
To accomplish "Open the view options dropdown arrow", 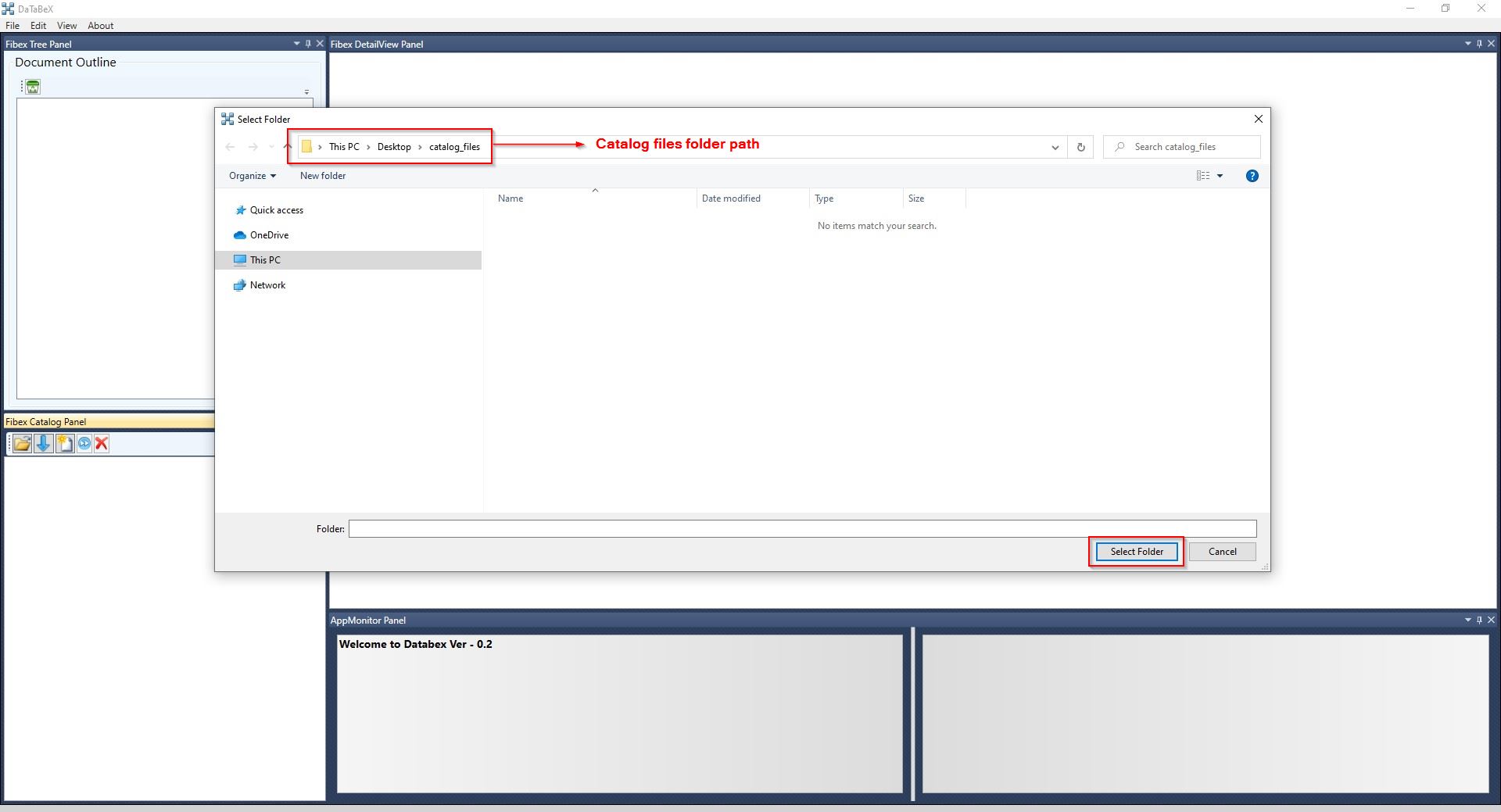I will (x=1220, y=176).
